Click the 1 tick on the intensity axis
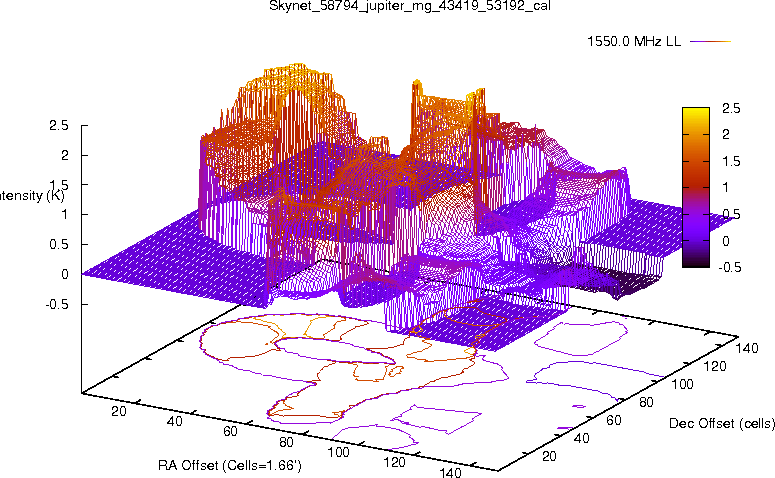This screenshot has width=775, height=478. [65, 215]
